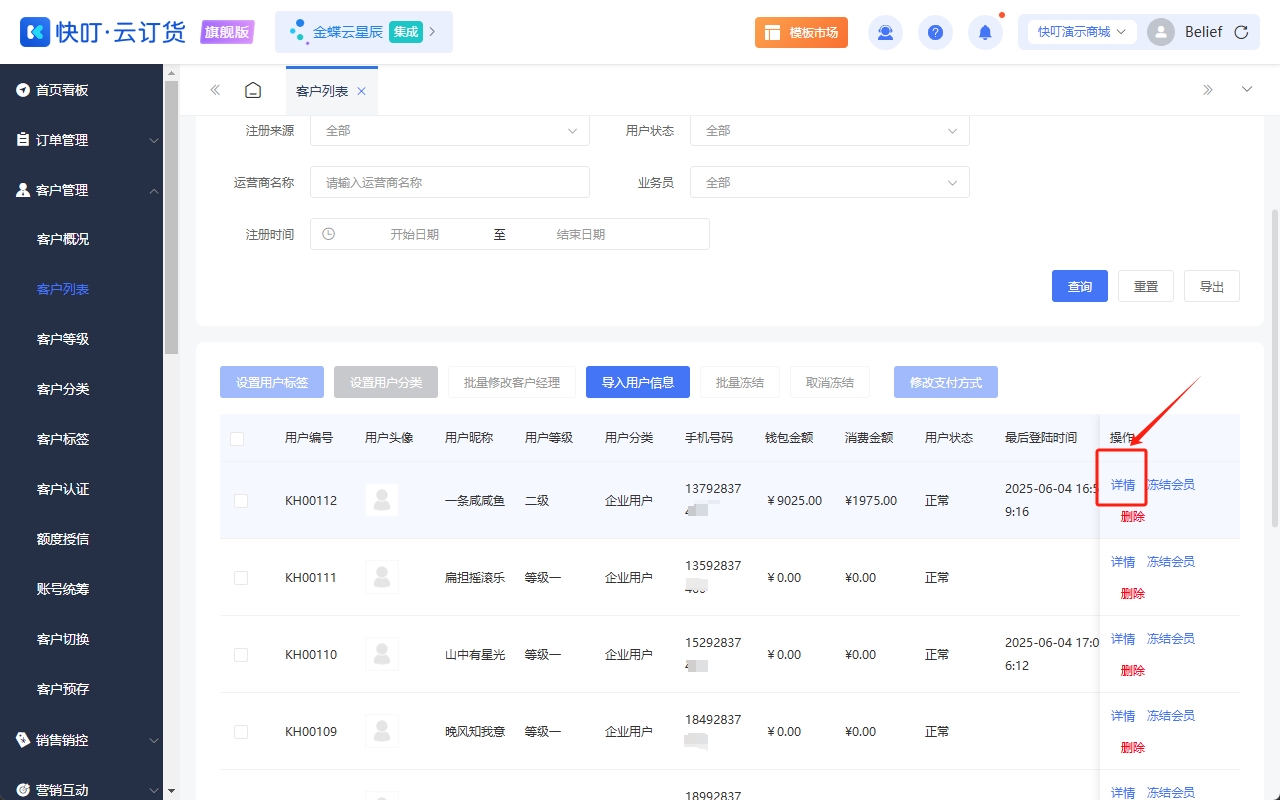Open 客户预存 in sidebar
1280x800 pixels.
(x=63, y=689)
